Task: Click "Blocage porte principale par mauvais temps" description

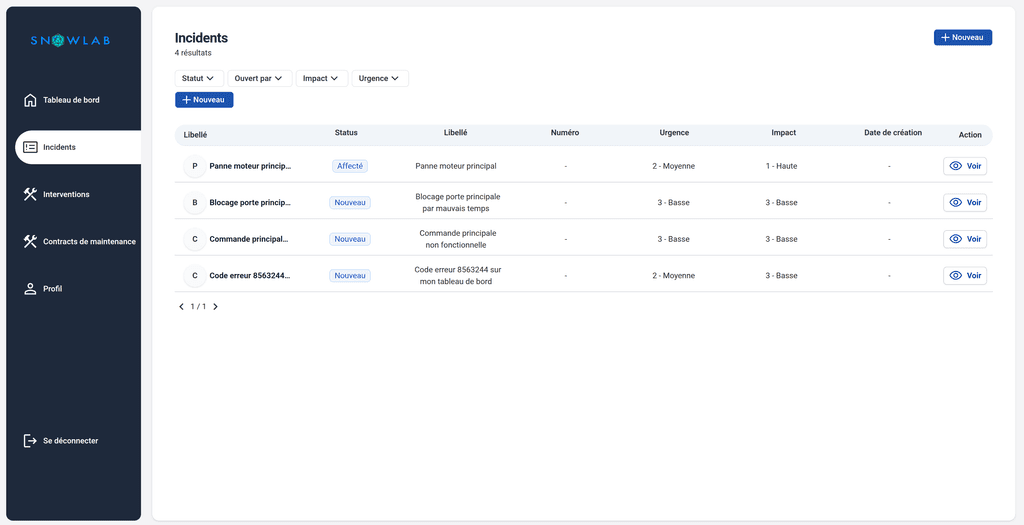Action: pyautogui.click(x=456, y=202)
